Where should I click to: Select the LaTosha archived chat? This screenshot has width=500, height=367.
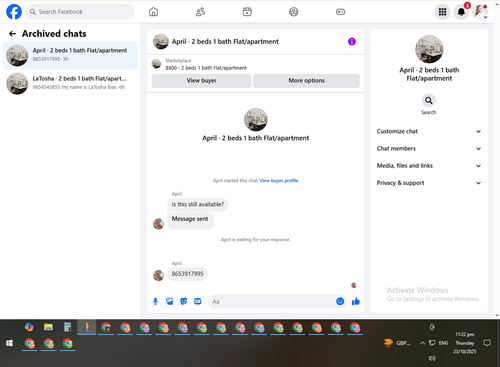point(70,83)
